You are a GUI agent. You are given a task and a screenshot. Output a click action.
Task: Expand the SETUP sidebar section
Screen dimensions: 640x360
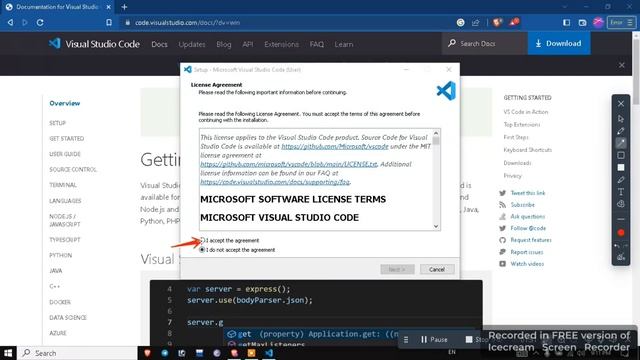[x=58, y=123]
